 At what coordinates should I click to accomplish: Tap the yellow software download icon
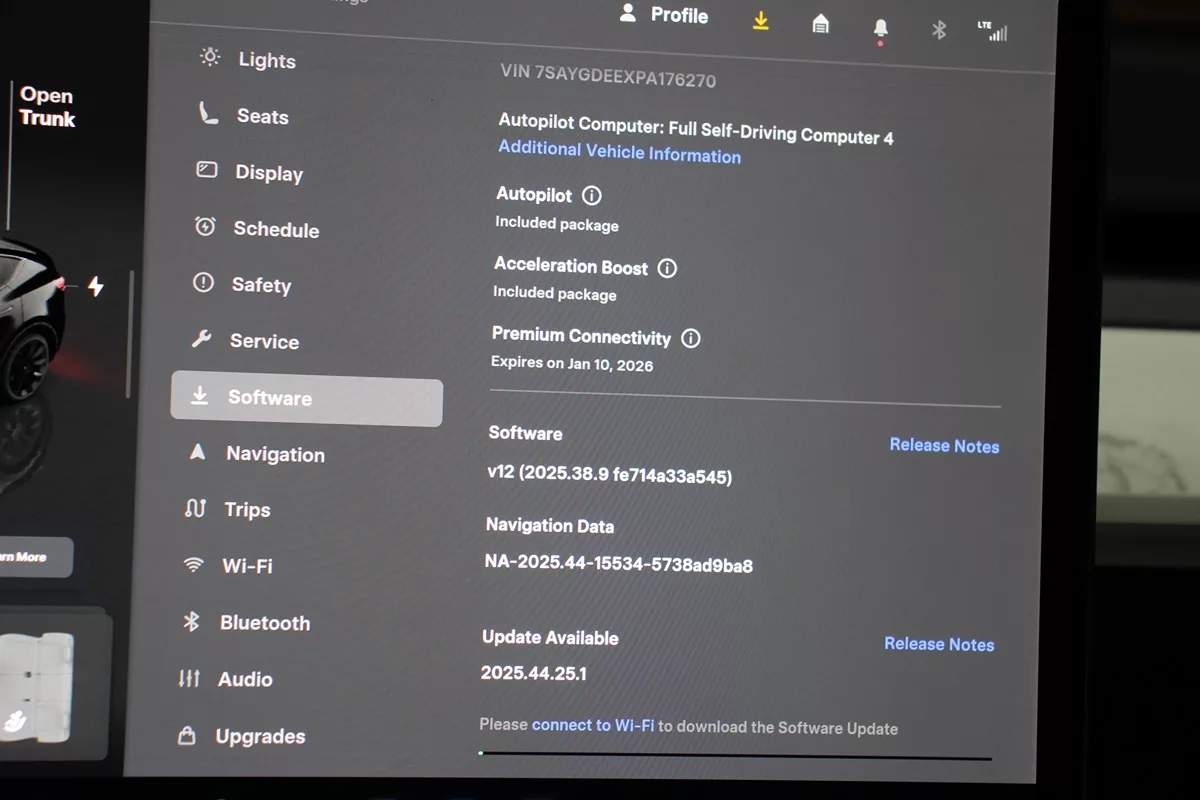coord(761,21)
